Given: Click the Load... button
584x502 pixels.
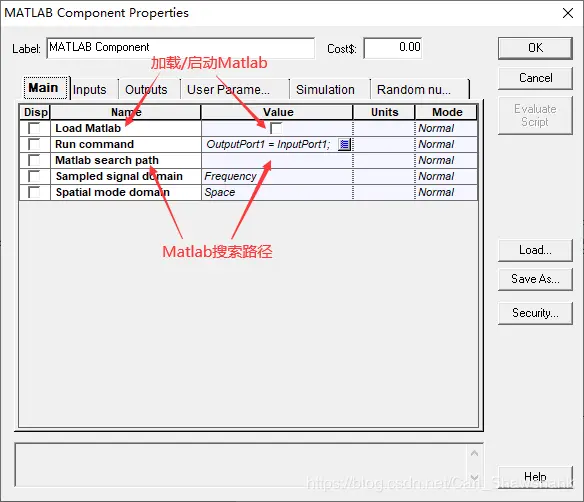Looking at the screenshot, I should pyautogui.click(x=535, y=250).
